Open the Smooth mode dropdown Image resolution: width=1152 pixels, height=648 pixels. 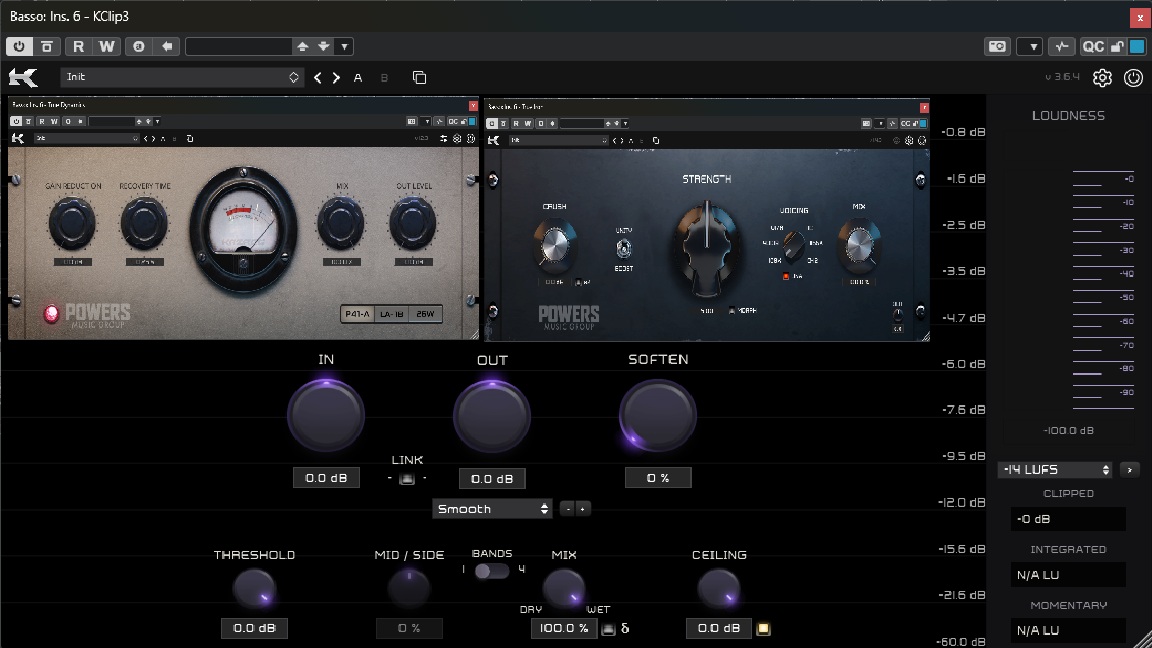click(x=492, y=509)
